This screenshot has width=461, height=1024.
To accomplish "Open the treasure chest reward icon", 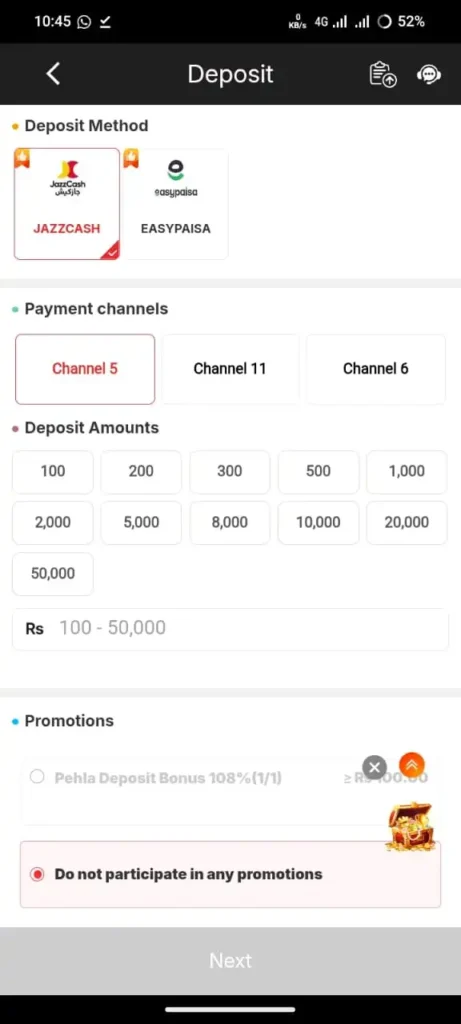I will coord(409,826).
